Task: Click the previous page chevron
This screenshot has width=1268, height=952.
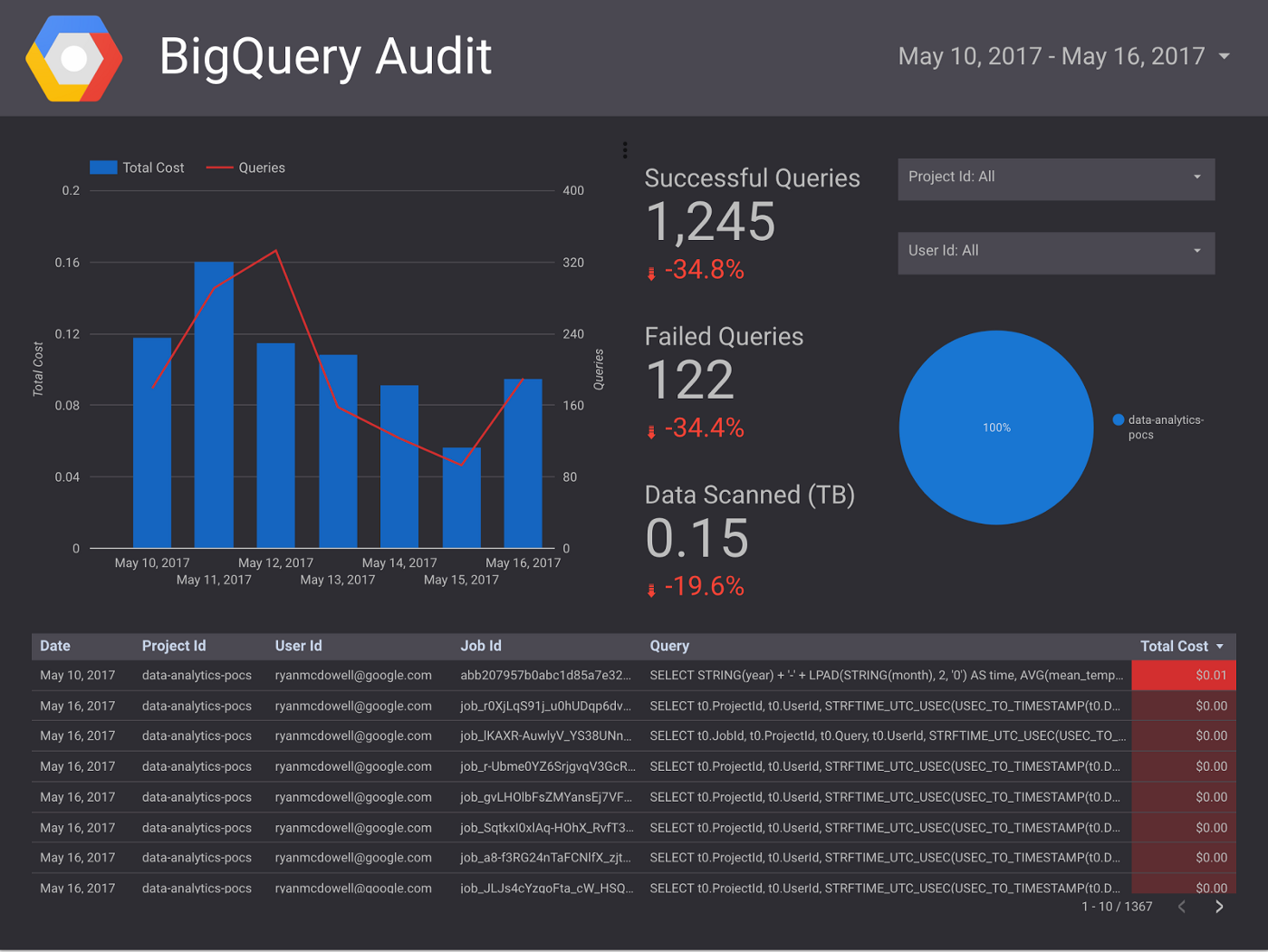Action: pos(1182,906)
